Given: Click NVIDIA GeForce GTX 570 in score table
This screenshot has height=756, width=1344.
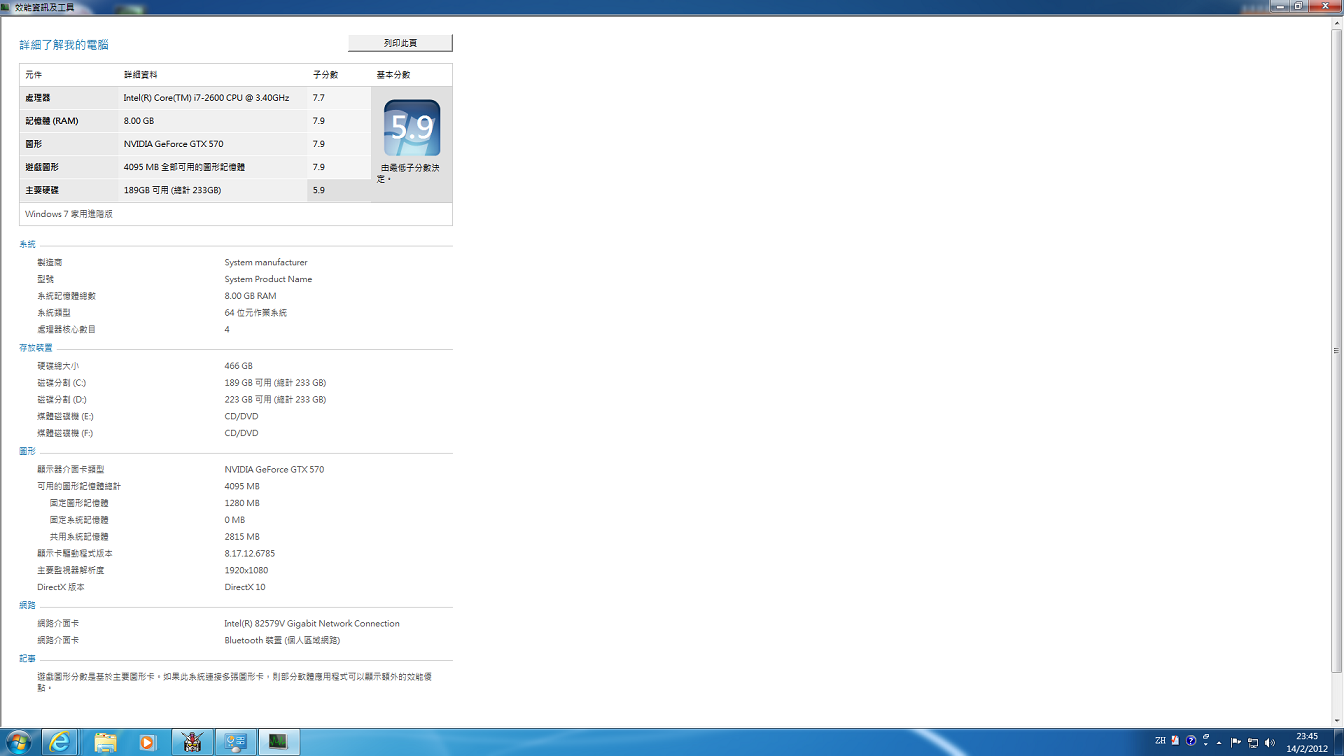Looking at the screenshot, I should tap(174, 144).
